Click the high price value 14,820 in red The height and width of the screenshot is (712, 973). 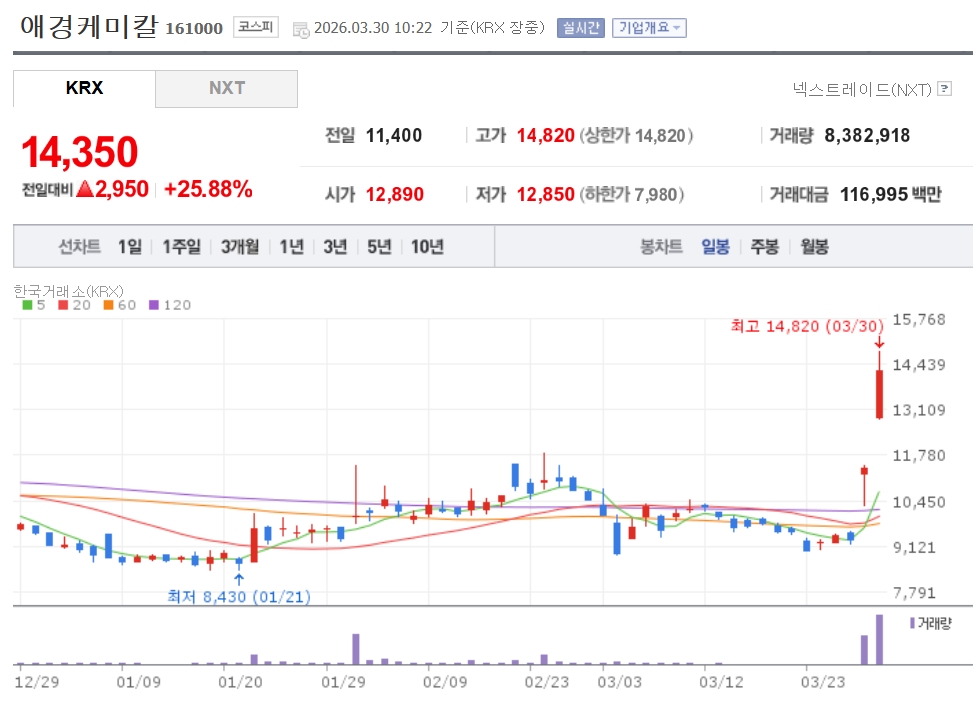click(x=545, y=135)
